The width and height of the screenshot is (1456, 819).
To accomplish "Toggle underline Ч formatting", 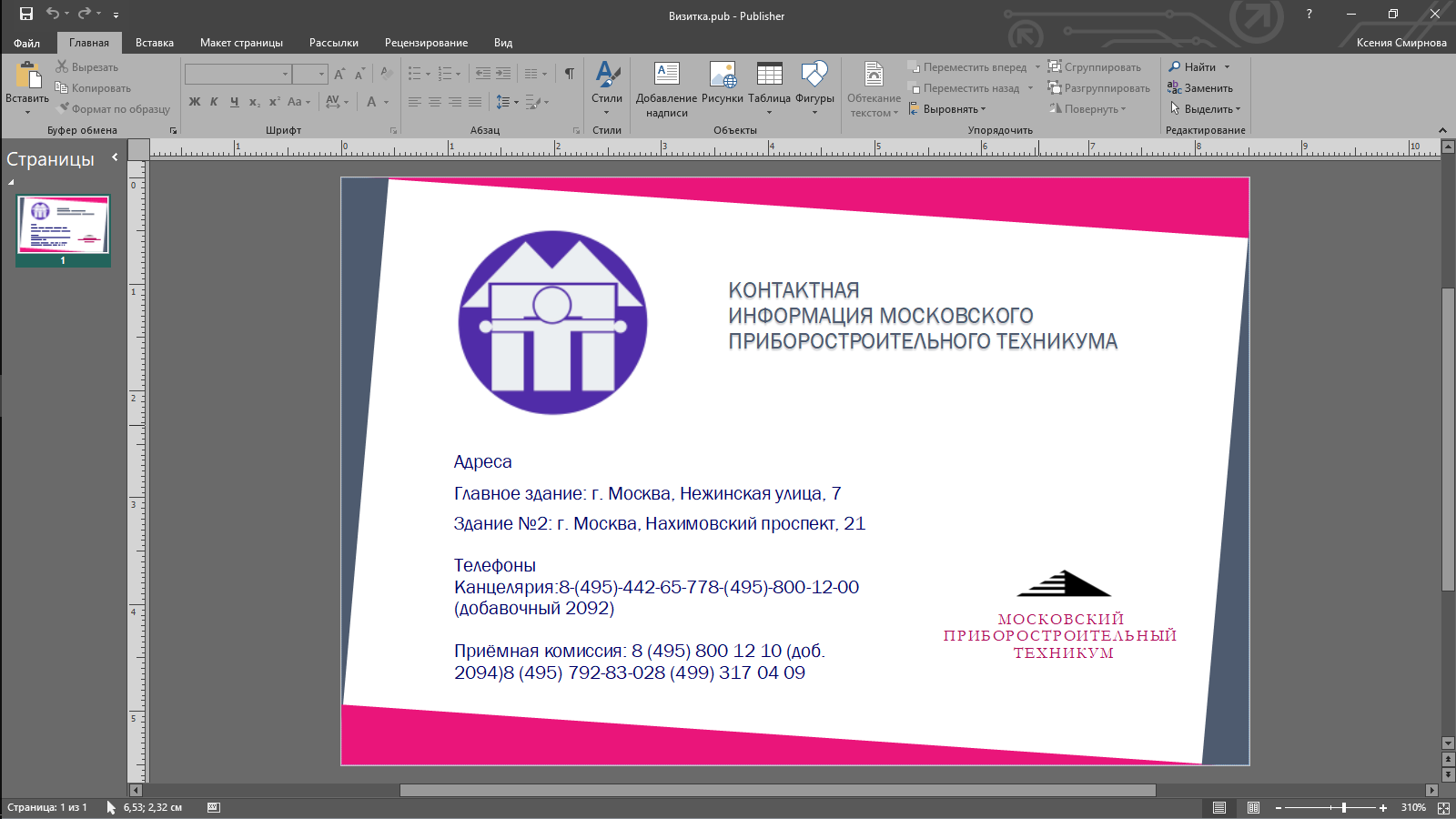I will [x=234, y=102].
